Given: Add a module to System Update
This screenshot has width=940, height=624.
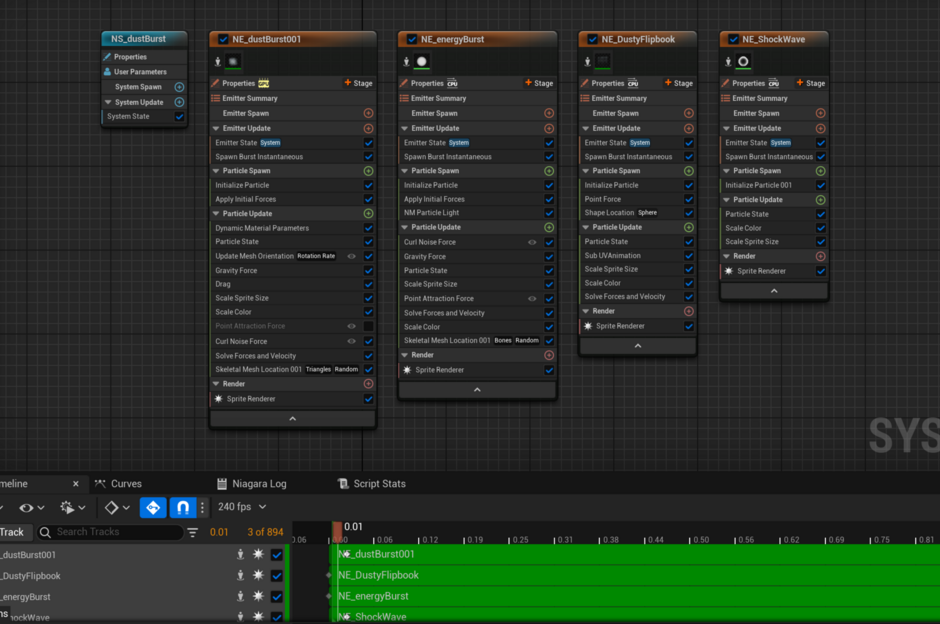Looking at the screenshot, I should [179, 103].
